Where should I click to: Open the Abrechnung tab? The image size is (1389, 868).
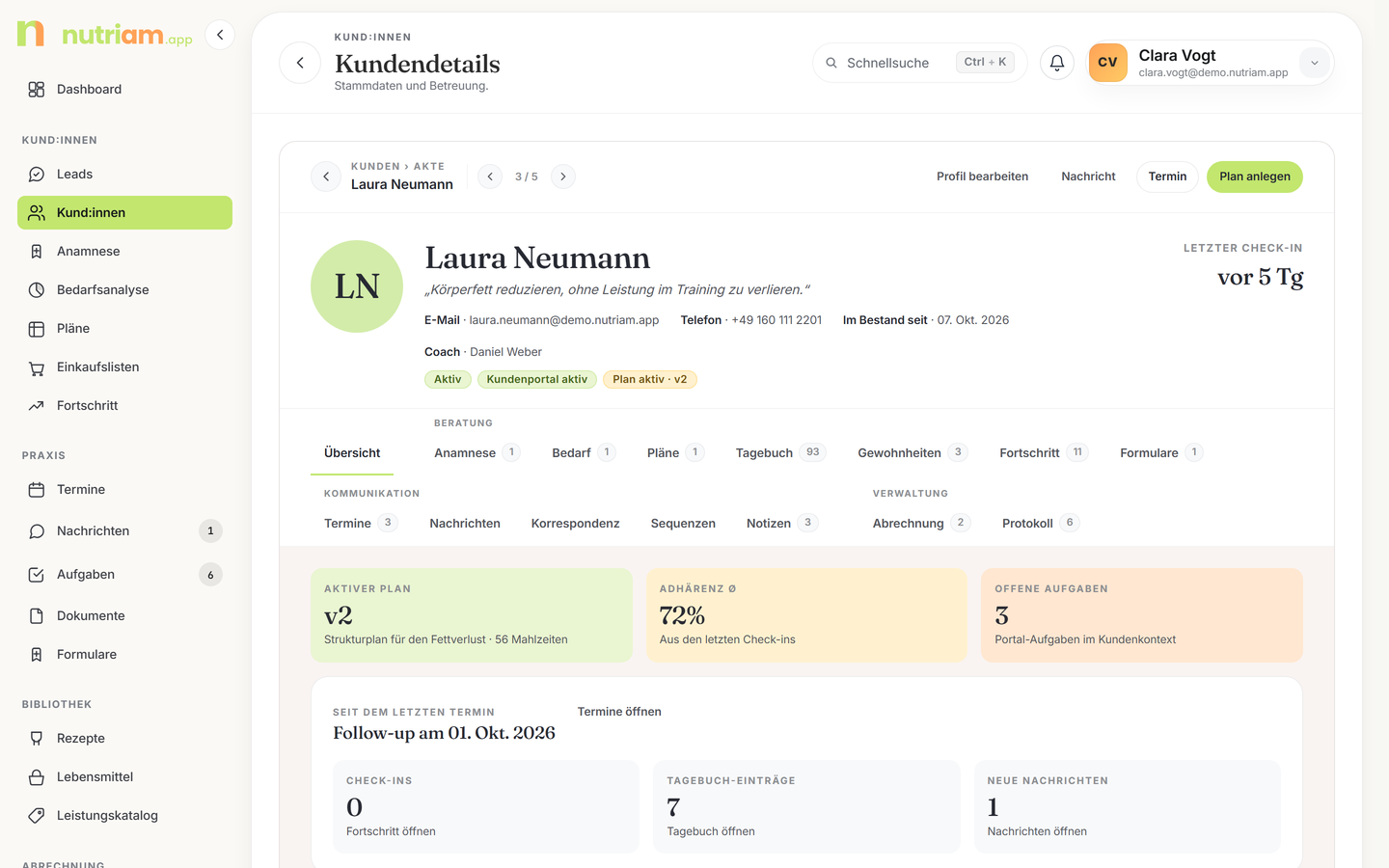point(920,524)
